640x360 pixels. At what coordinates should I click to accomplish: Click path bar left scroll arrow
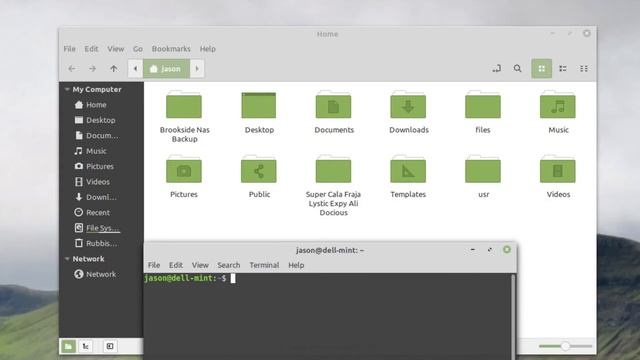click(135, 69)
